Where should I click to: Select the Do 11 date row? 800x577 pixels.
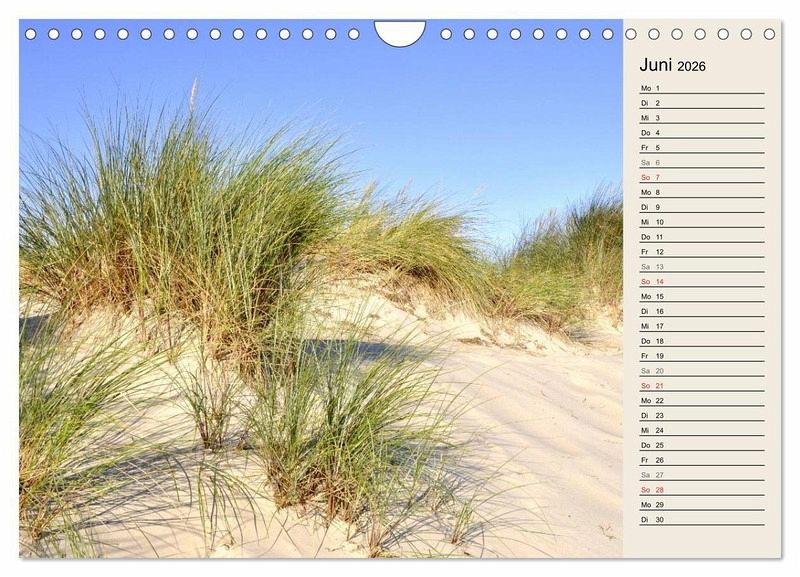click(702, 237)
